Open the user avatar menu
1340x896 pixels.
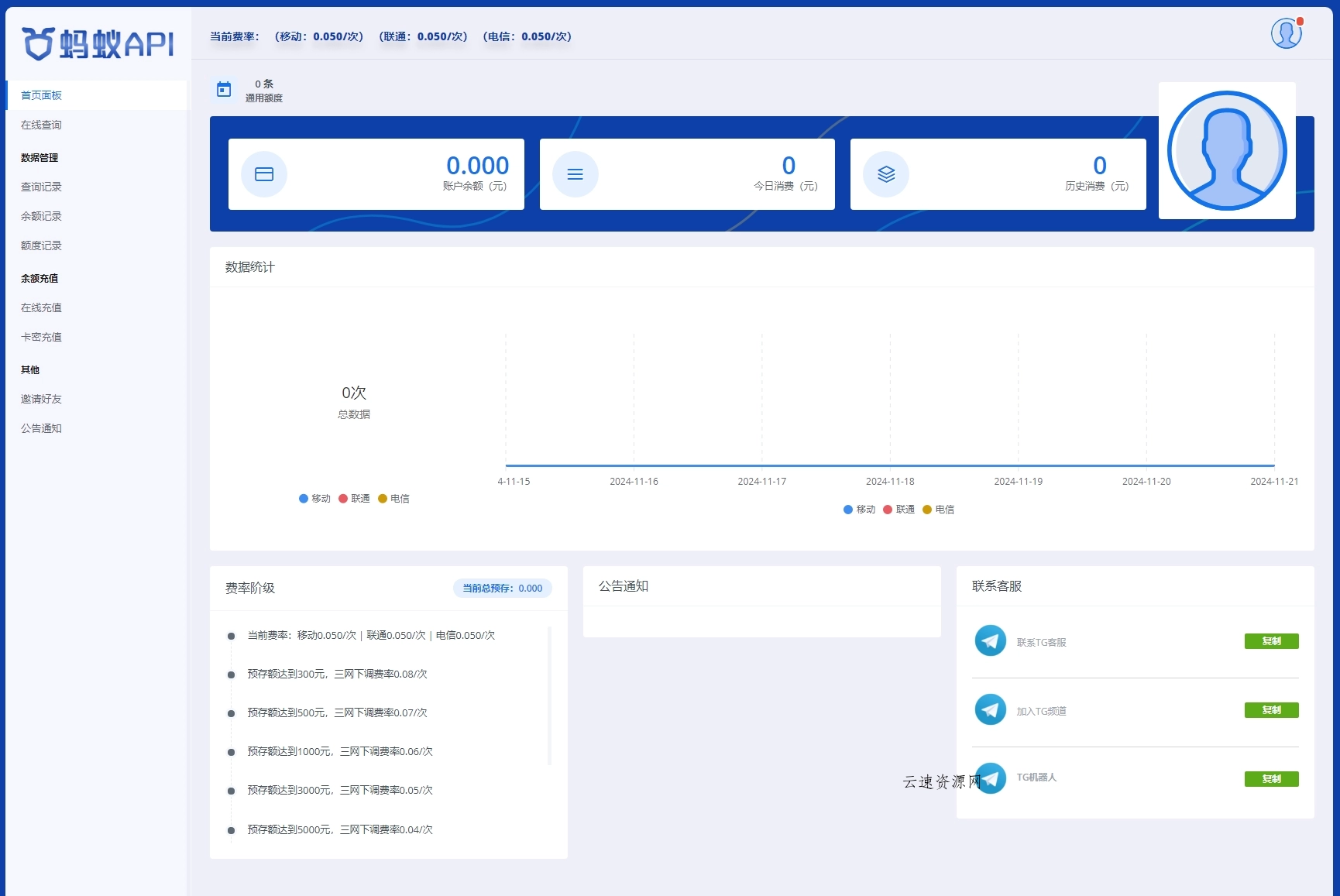pyautogui.click(x=1286, y=33)
